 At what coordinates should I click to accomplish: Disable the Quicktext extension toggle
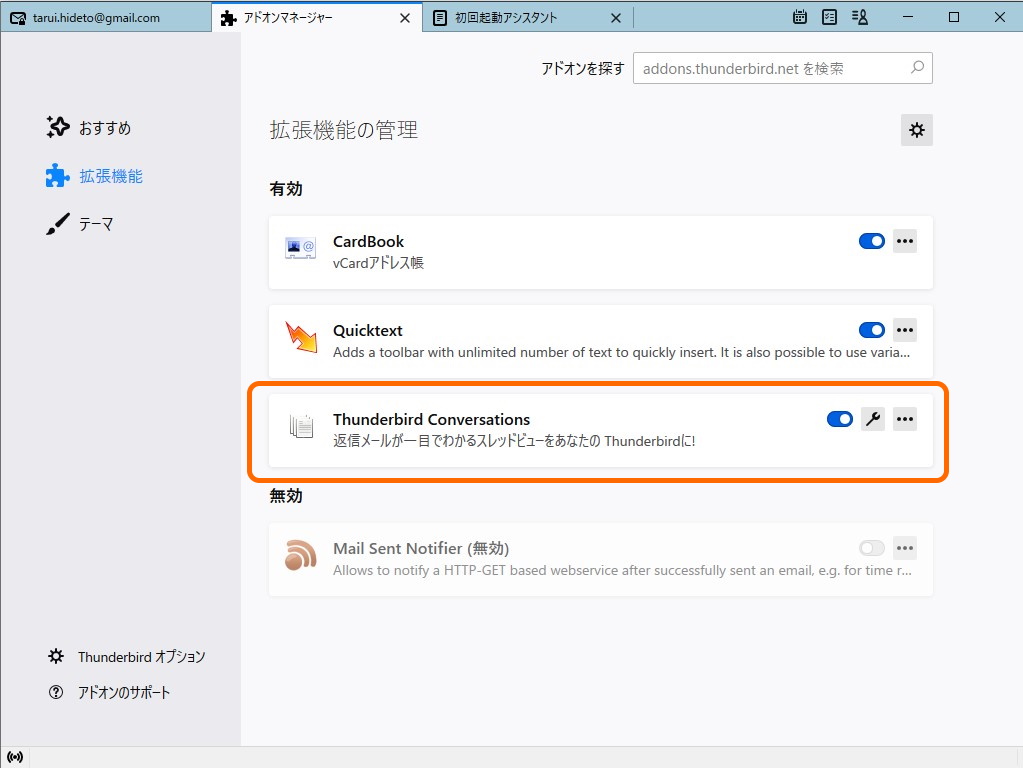coord(872,330)
